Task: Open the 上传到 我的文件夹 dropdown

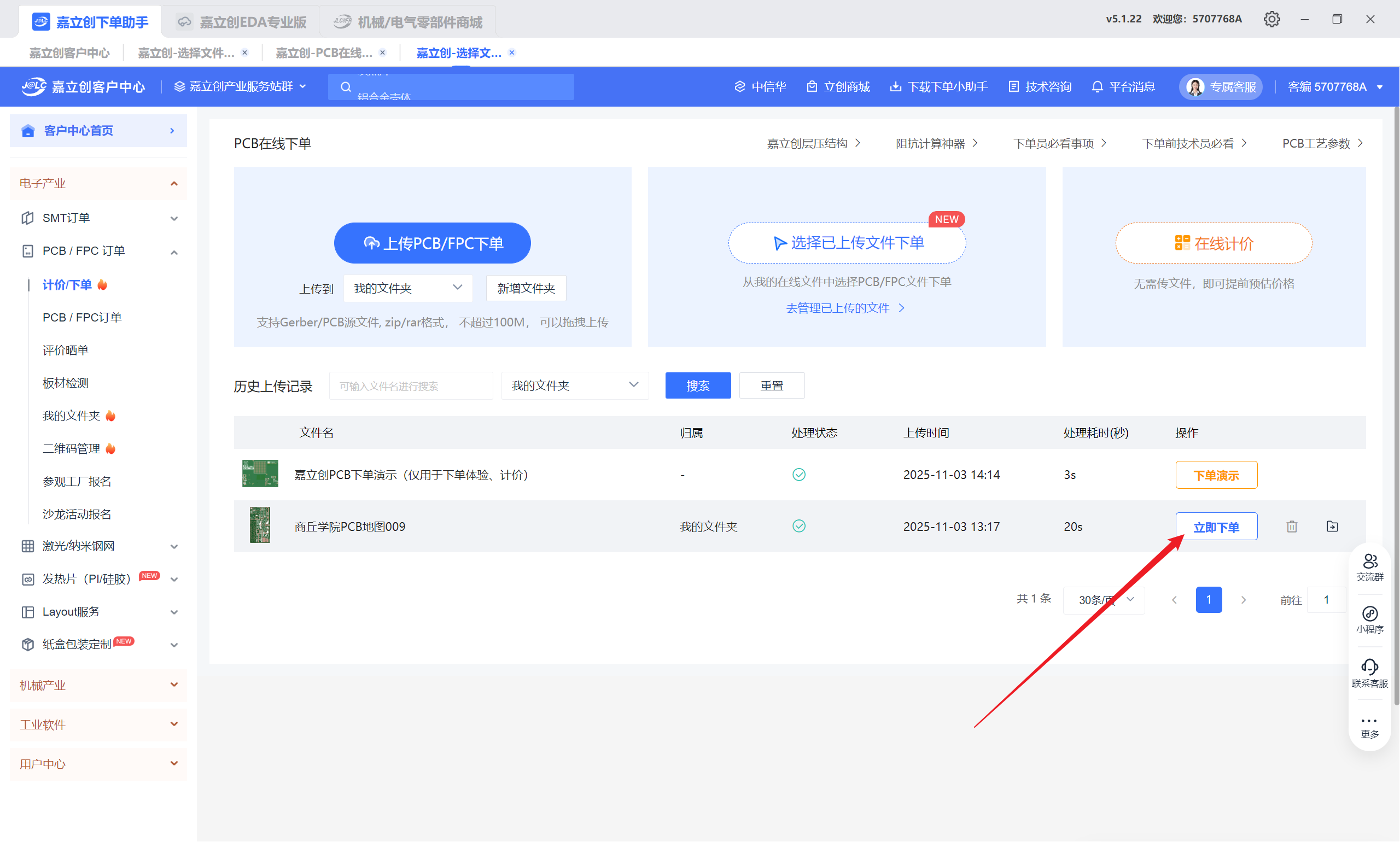Action: pos(407,288)
